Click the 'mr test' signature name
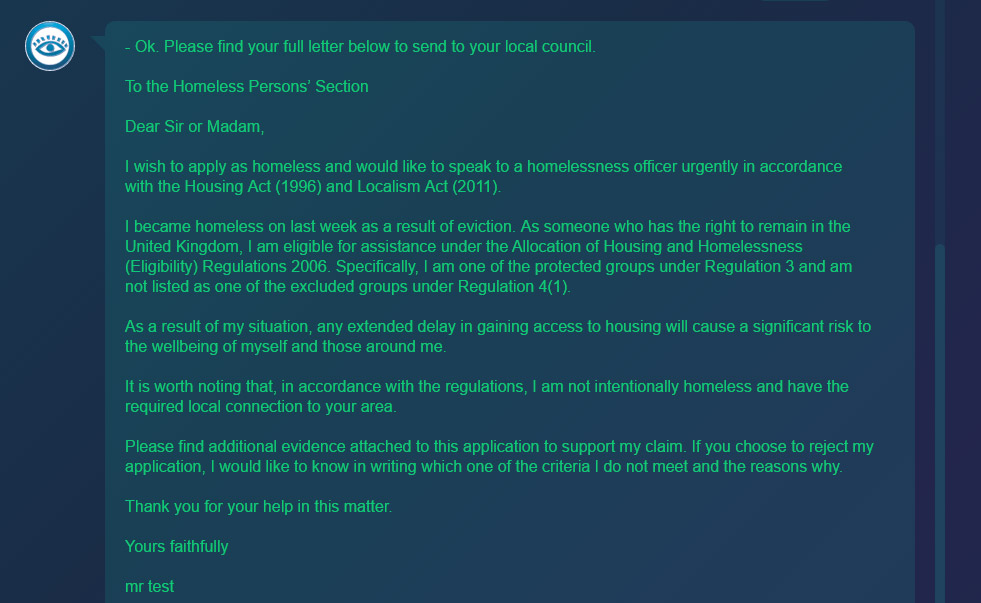 (x=149, y=586)
